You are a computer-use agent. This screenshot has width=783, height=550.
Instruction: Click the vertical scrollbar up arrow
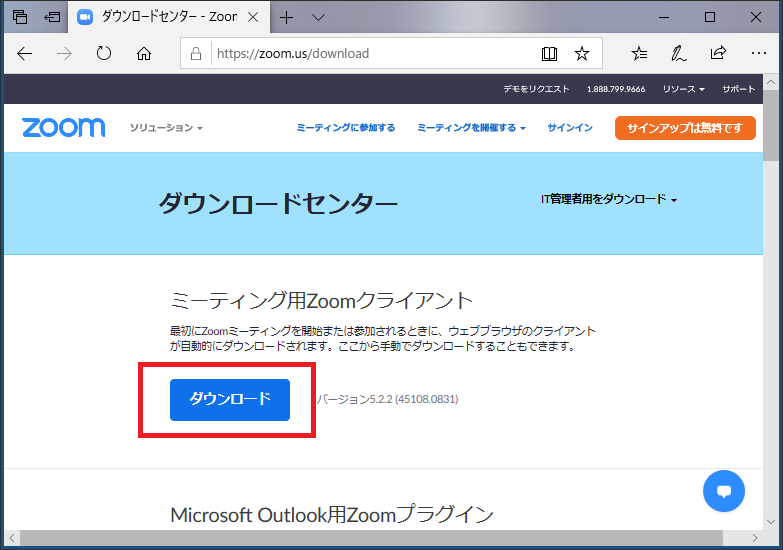pos(771,81)
